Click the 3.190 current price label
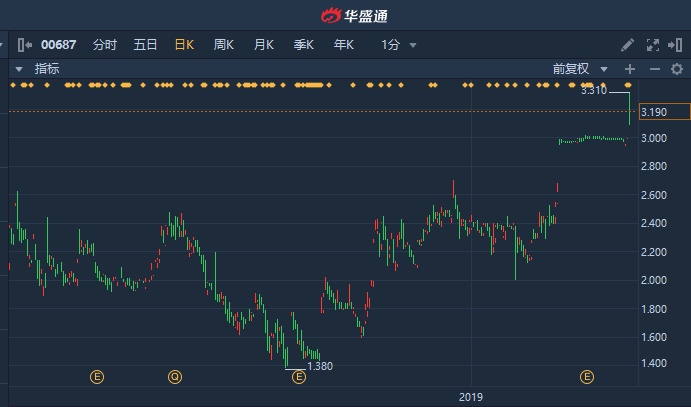Screen dimensions: 691x407 pyautogui.click(x=655, y=112)
